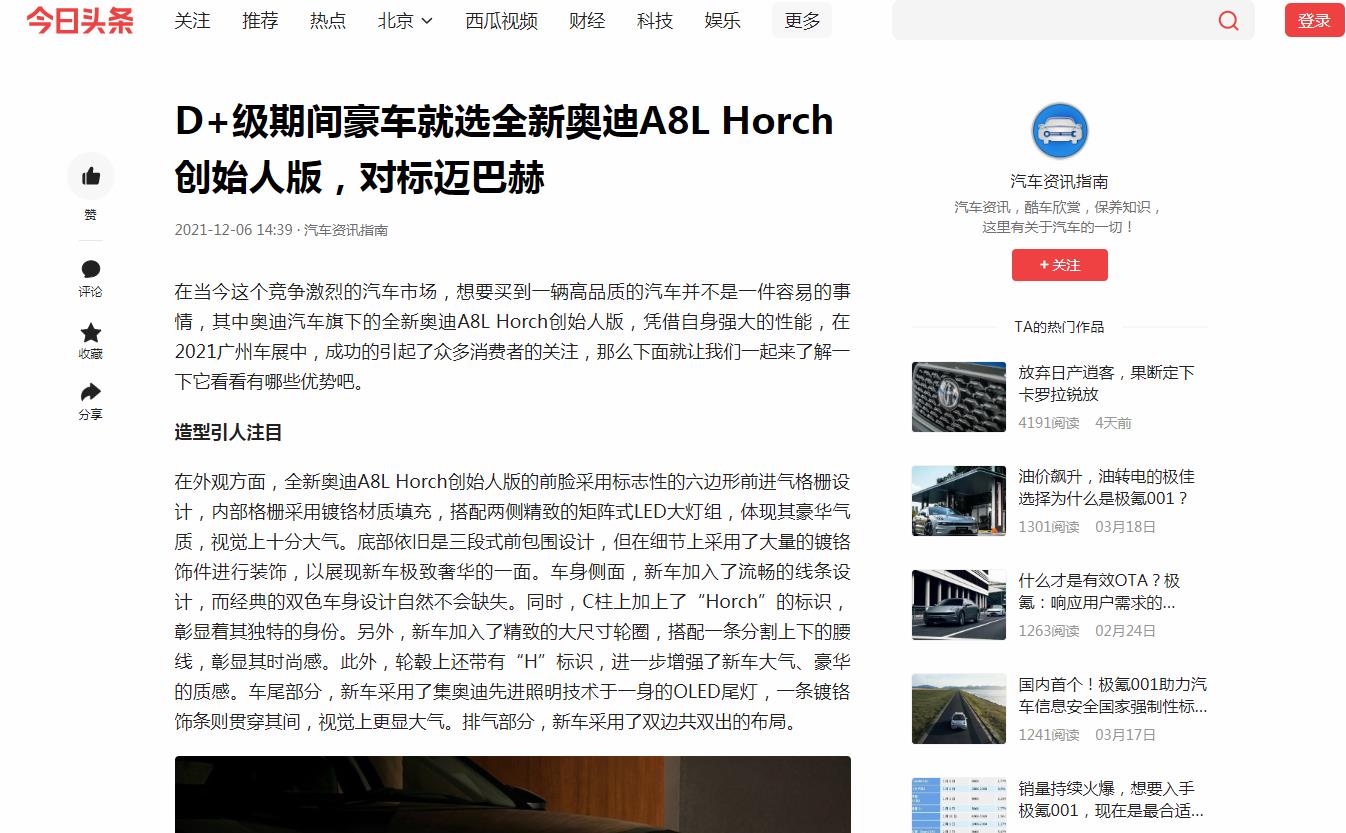The width and height of the screenshot is (1346, 833).
Task: Click the subheading 造型引人注目
Action: 228,432
